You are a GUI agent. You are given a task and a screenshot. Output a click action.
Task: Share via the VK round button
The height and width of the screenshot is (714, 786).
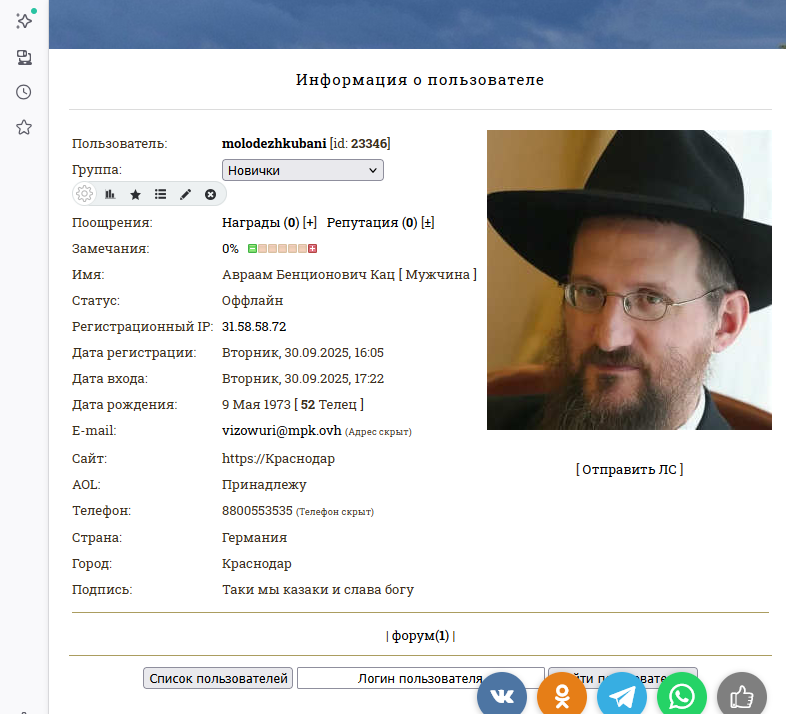click(502, 696)
